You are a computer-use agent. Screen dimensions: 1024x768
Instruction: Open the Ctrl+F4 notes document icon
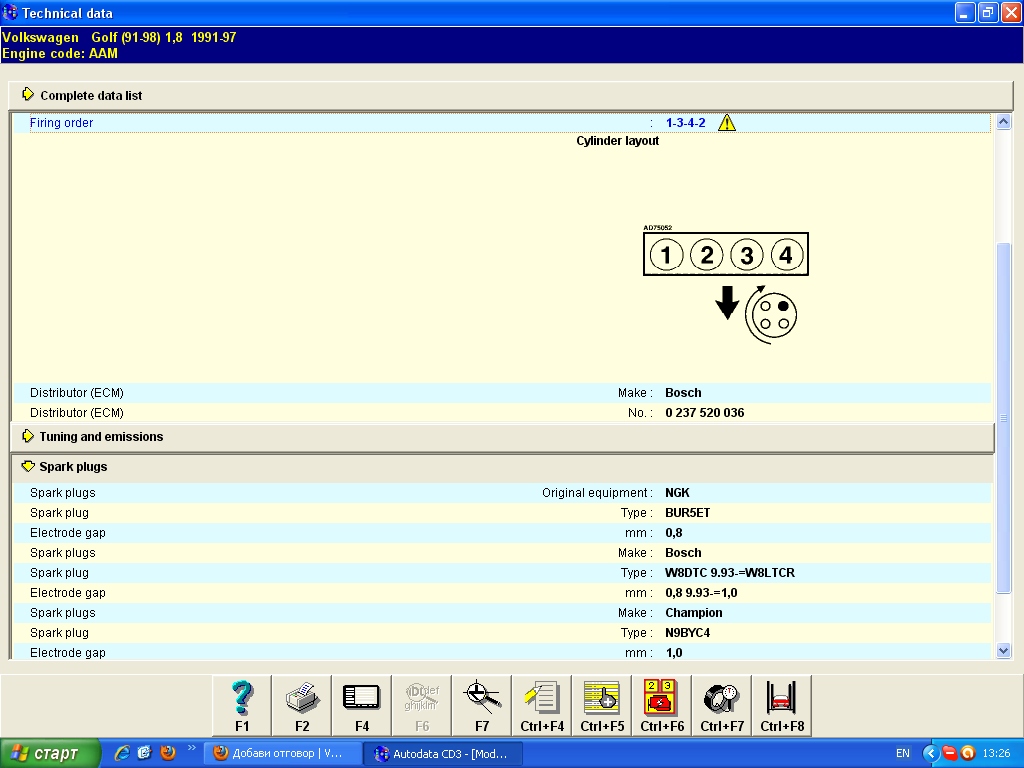coord(542,705)
